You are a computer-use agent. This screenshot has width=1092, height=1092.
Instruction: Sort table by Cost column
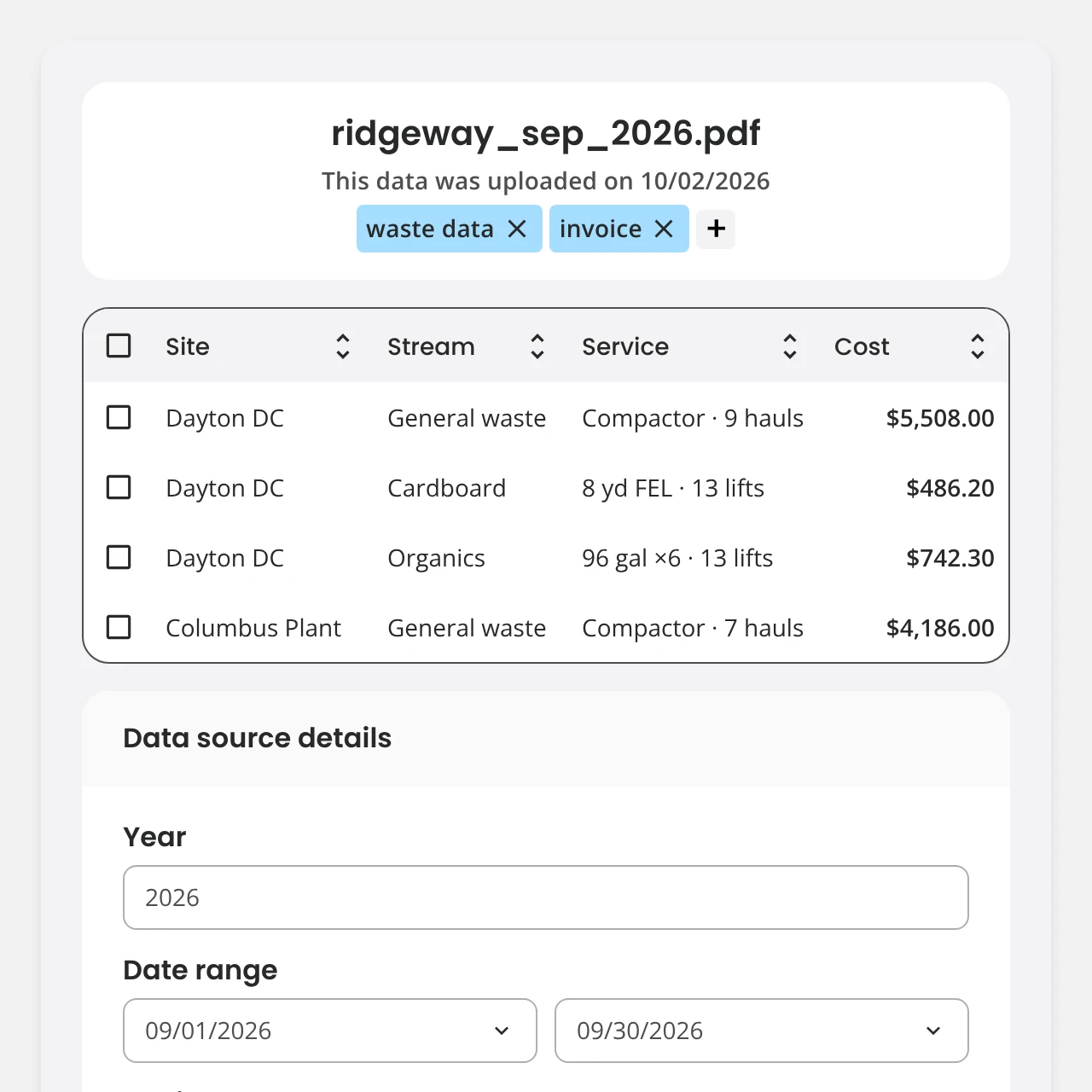[x=978, y=346]
